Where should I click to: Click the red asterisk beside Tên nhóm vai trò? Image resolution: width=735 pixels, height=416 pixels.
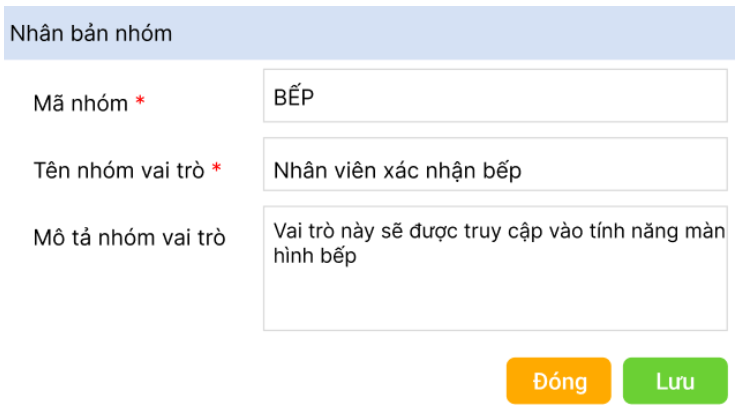[x=215, y=169]
